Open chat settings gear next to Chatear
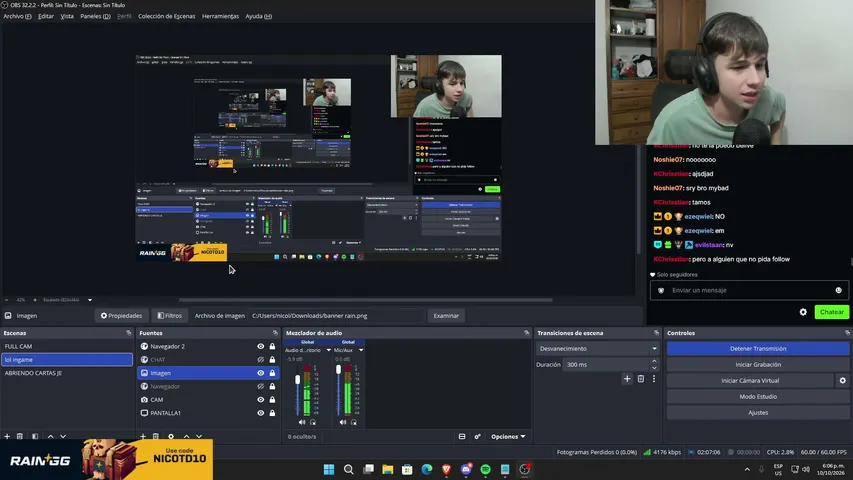The height and width of the screenshot is (480, 853). pos(803,312)
